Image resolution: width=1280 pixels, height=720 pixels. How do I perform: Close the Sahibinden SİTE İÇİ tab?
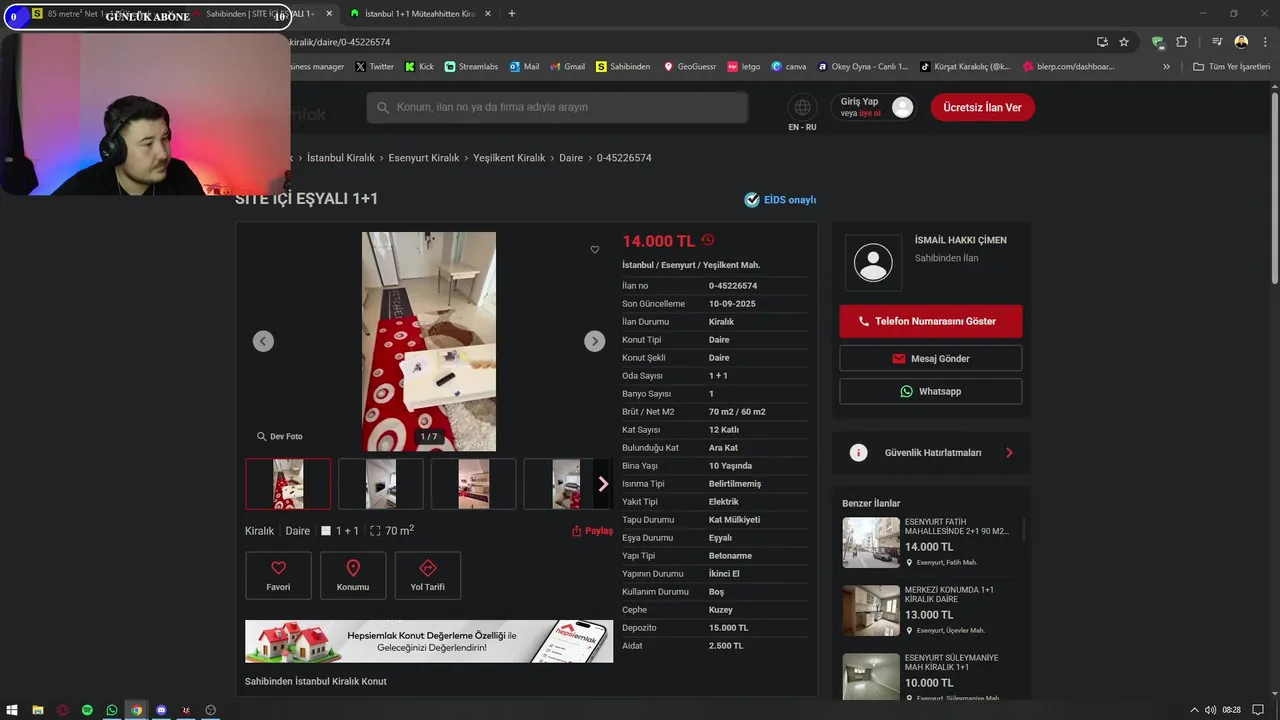(x=329, y=14)
